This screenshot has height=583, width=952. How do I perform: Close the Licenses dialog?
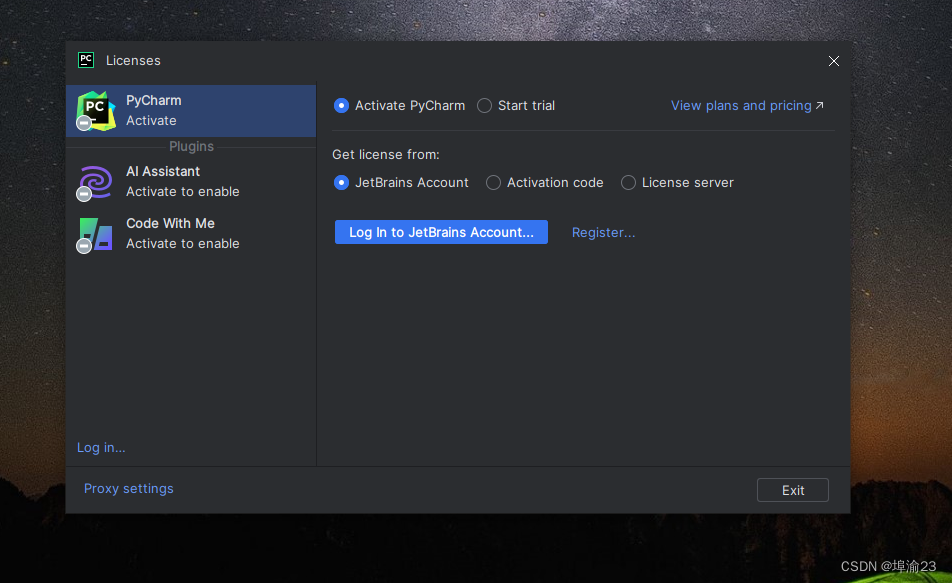coord(834,61)
